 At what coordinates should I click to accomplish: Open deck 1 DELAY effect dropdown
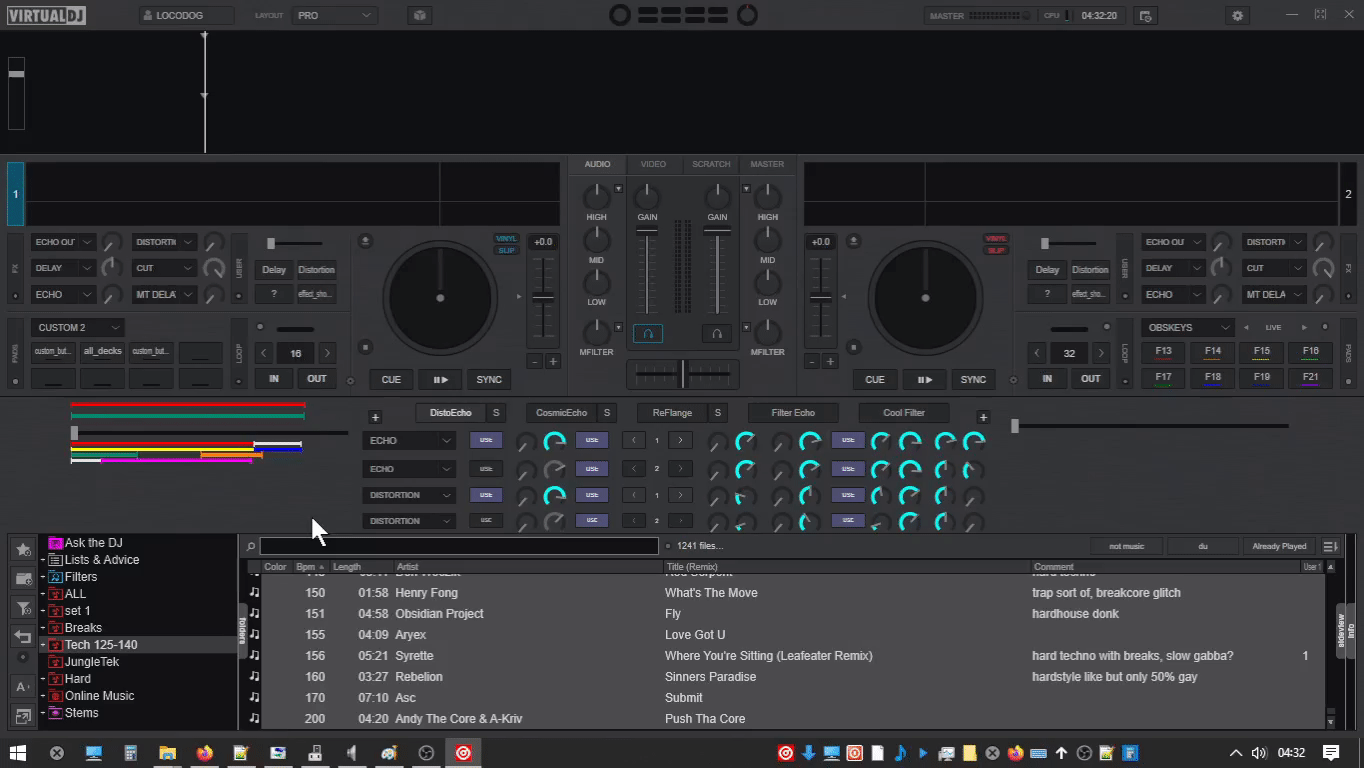click(x=63, y=268)
